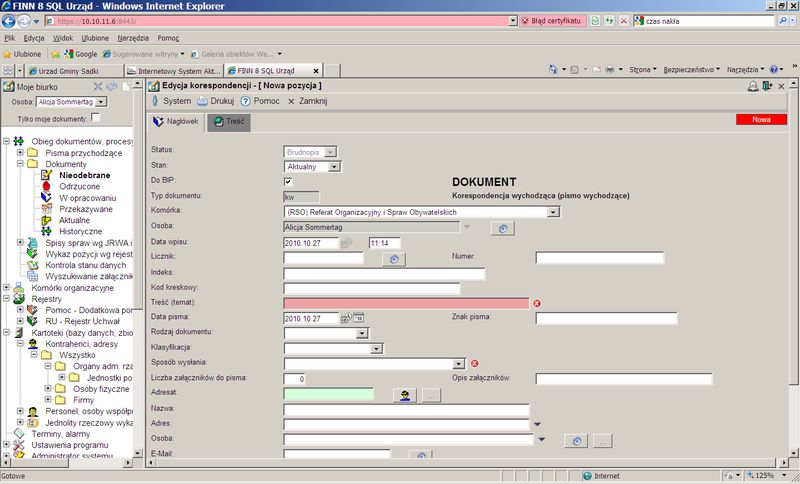The width and height of the screenshot is (800, 484).
Task: Click the calendar icon beside Data pisma
Action: (359, 318)
